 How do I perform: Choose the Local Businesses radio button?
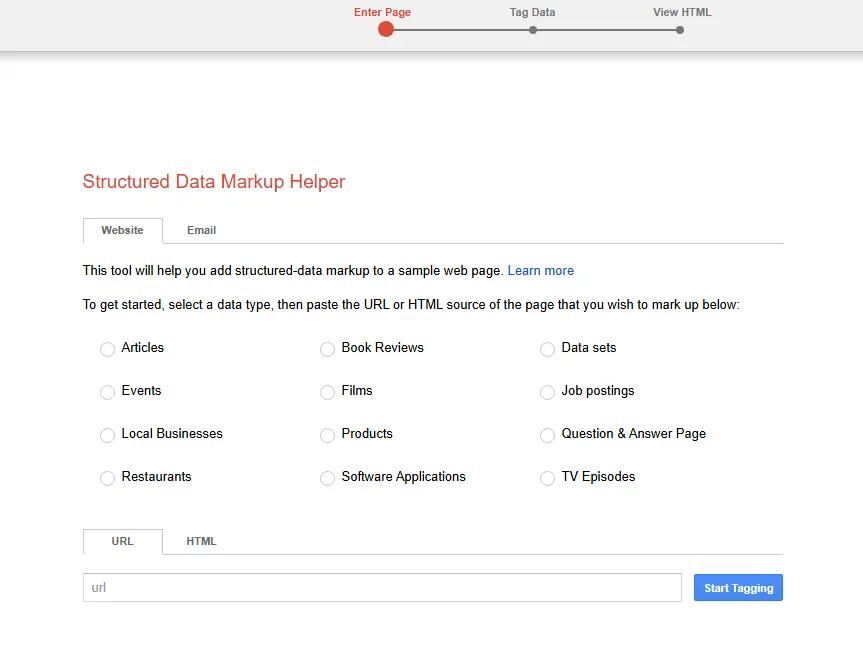(x=107, y=435)
